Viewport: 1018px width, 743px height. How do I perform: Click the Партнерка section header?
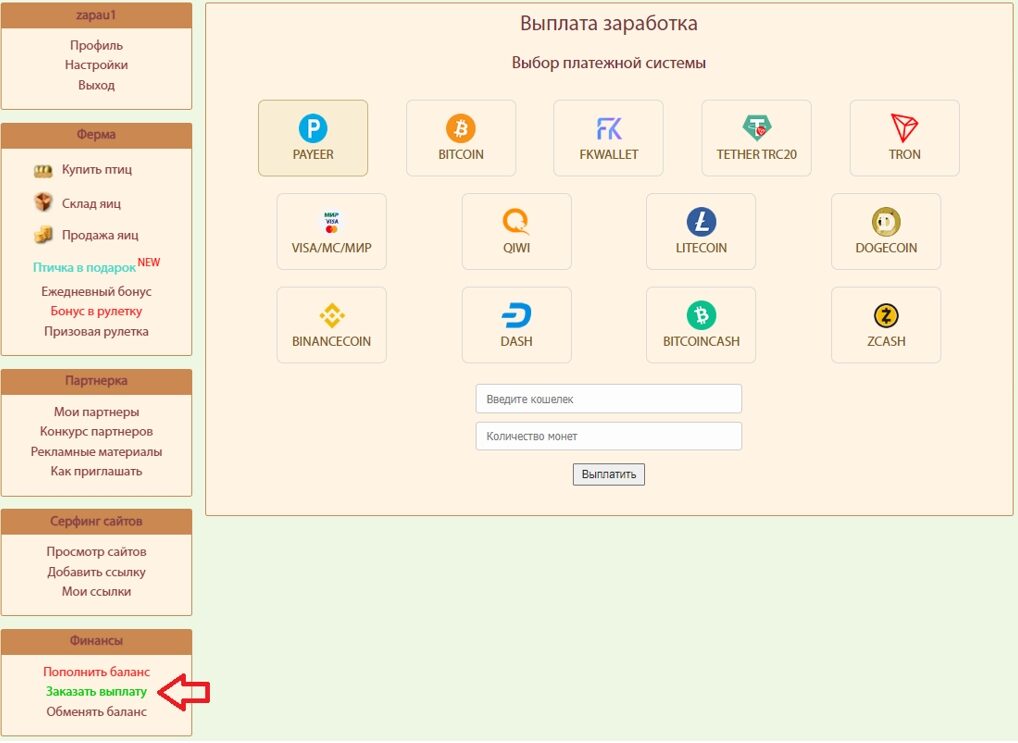point(96,381)
